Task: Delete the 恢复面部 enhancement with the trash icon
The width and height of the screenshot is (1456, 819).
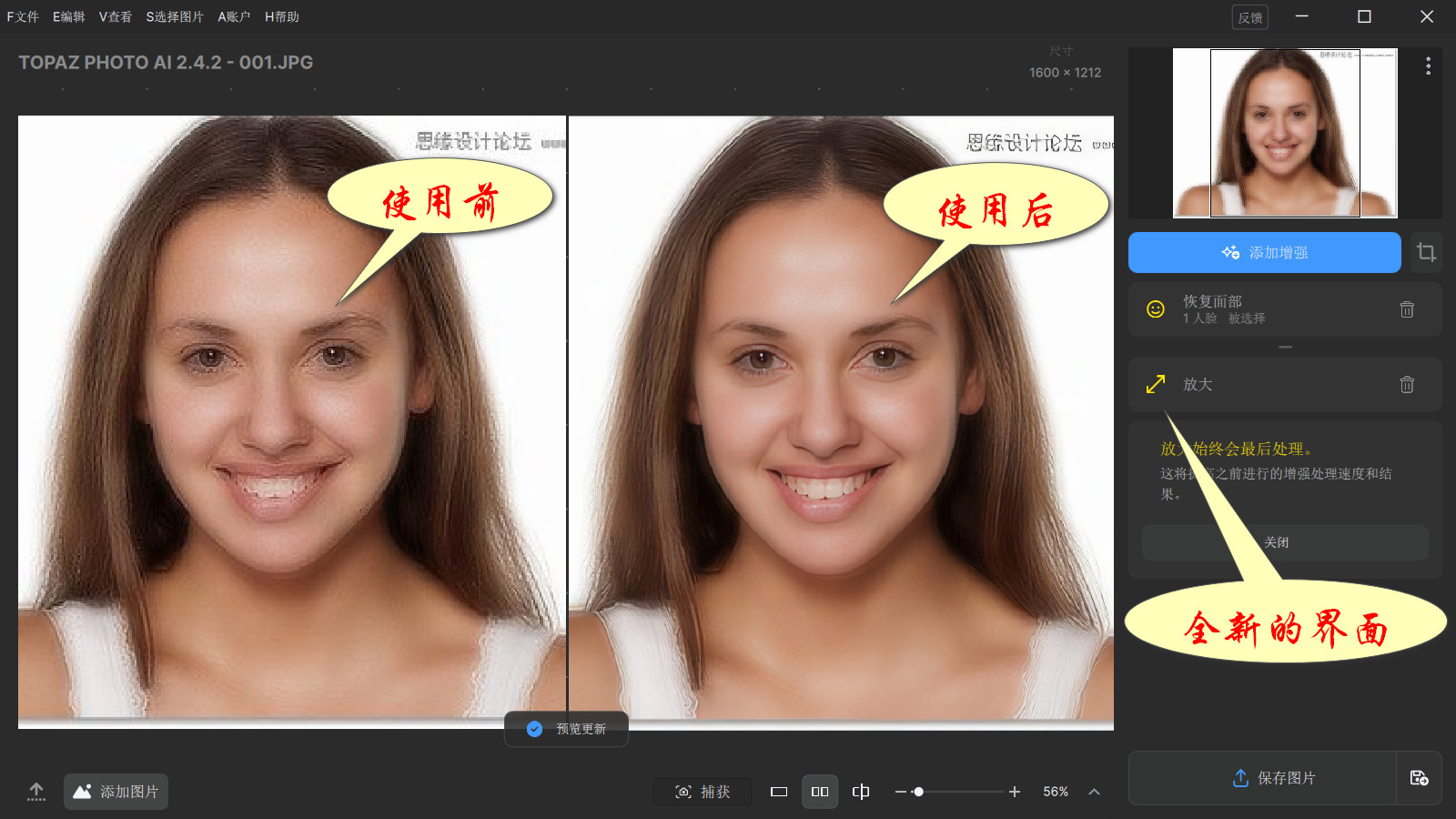Action: tap(1407, 309)
